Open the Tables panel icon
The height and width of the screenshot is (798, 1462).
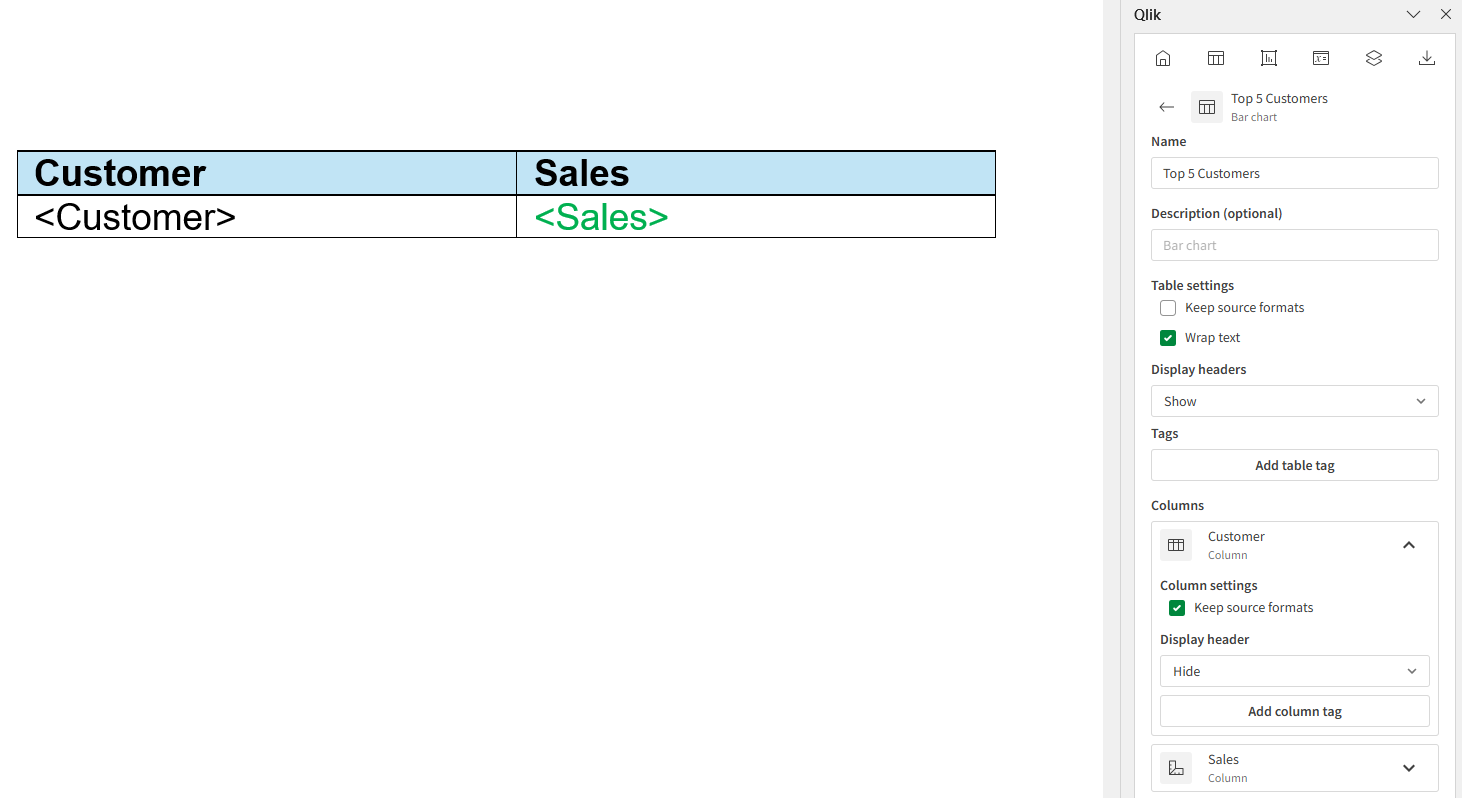point(1215,58)
